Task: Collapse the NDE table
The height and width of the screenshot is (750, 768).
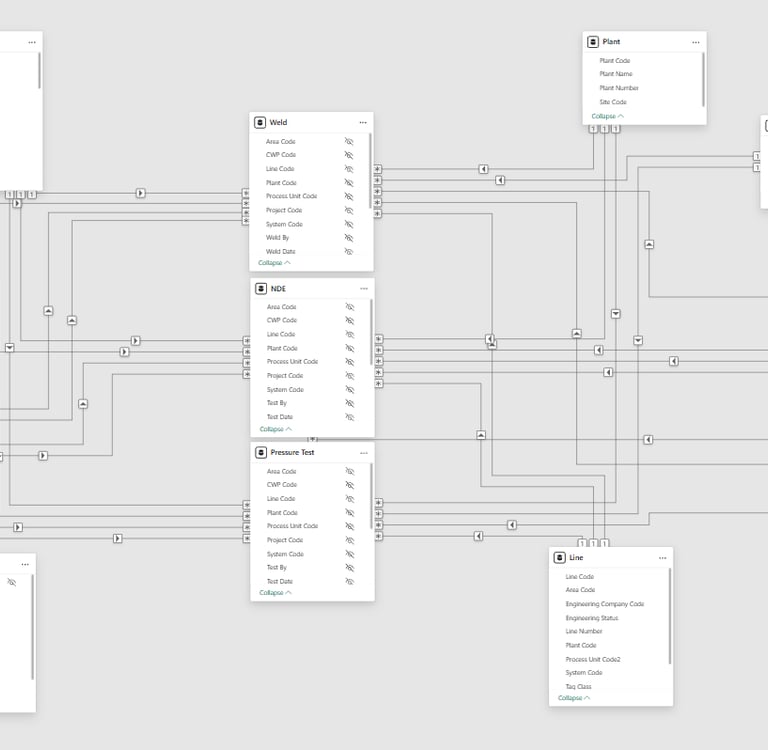Action: click(275, 429)
